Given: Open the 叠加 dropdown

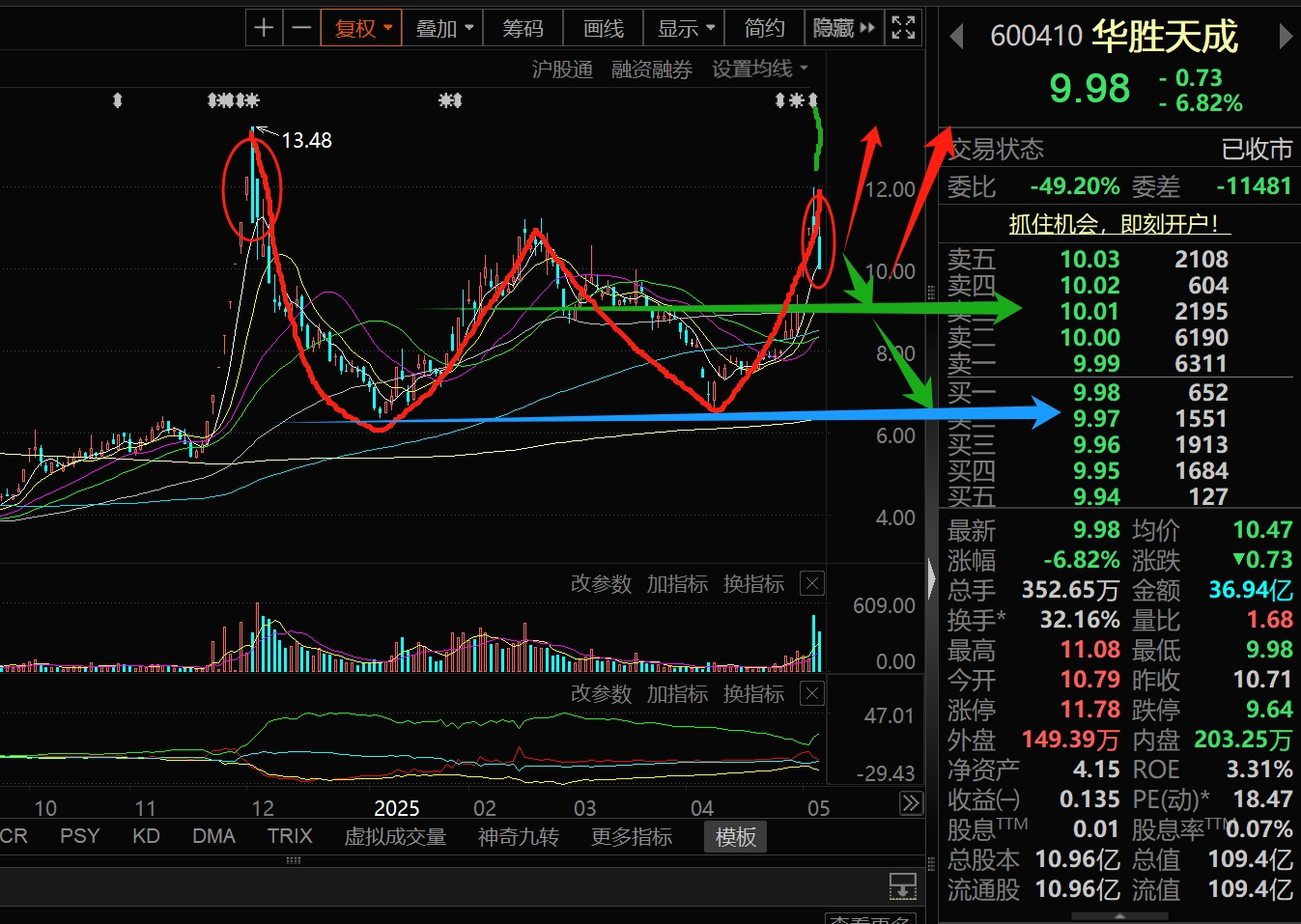Looking at the screenshot, I should [x=443, y=28].
